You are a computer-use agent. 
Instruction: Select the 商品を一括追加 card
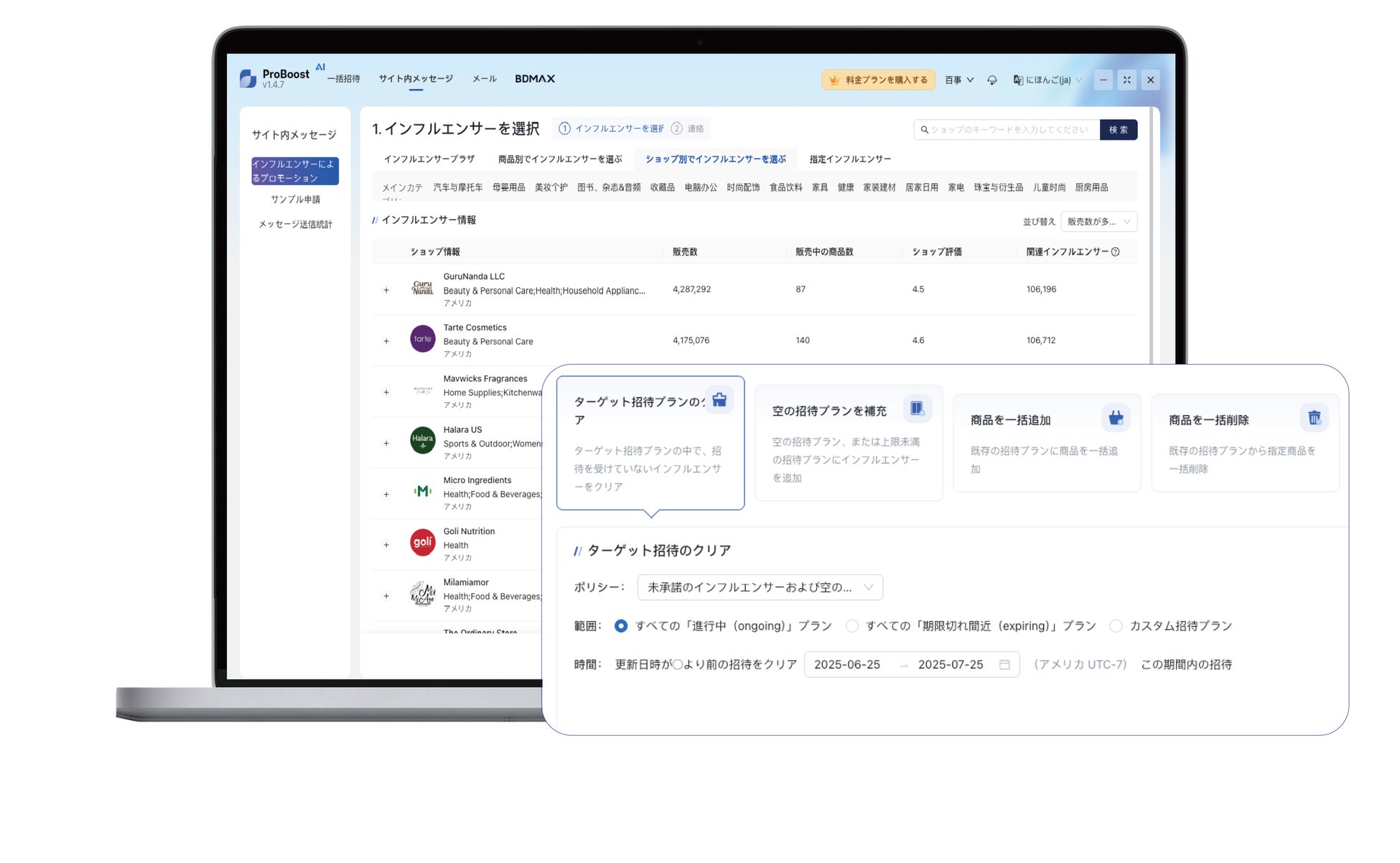[x=1047, y=443]
